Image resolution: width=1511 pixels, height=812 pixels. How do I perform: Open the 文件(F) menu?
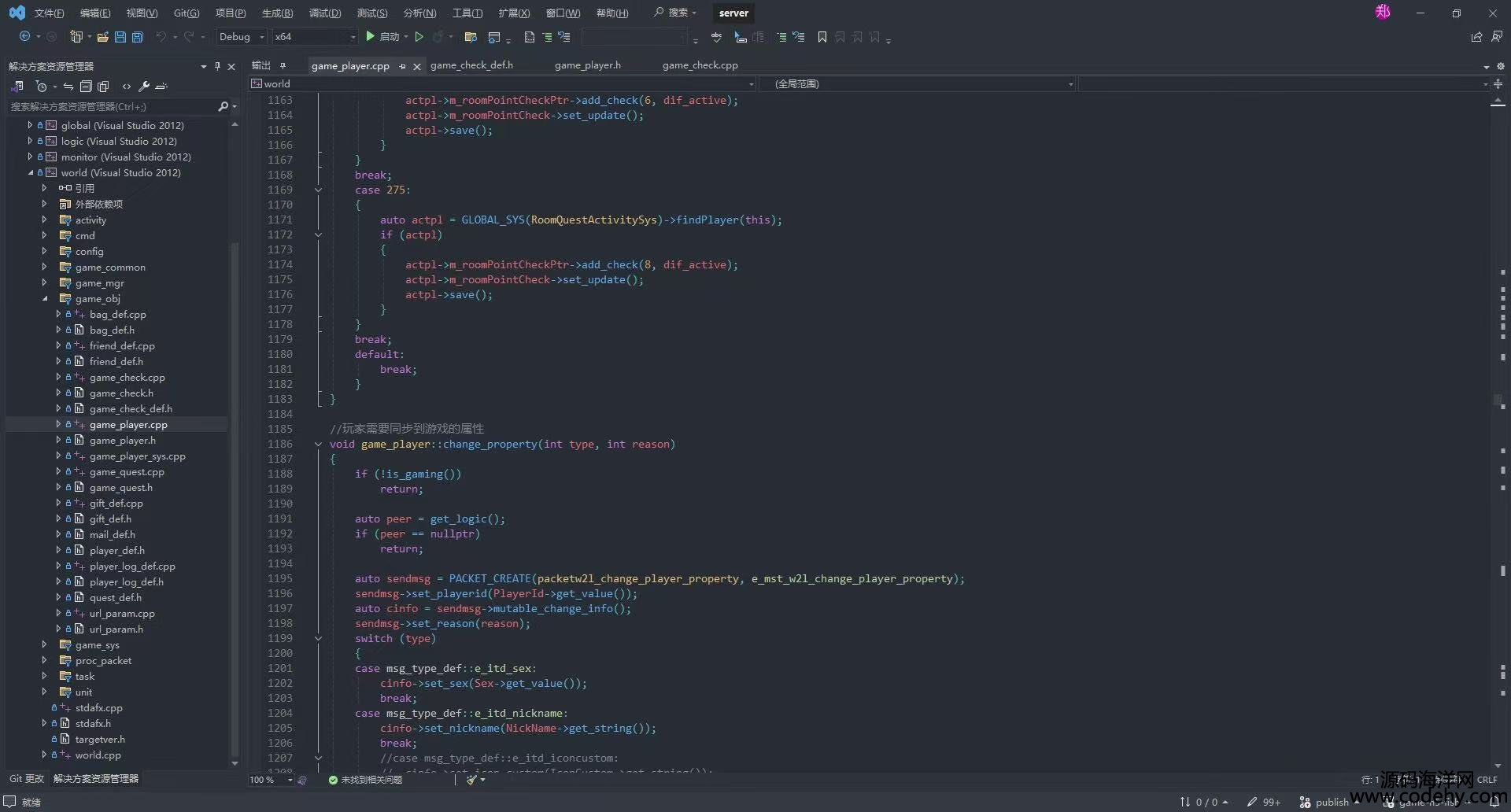point(49,13)
